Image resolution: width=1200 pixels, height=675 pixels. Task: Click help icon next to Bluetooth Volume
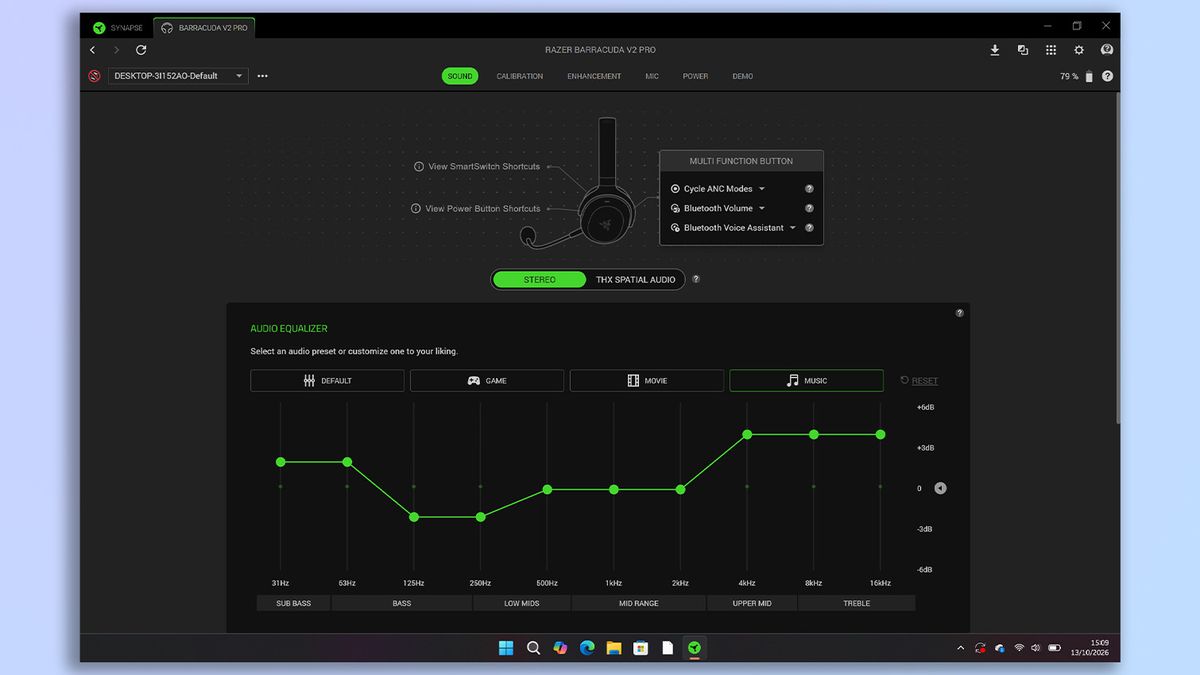point(809,208)
